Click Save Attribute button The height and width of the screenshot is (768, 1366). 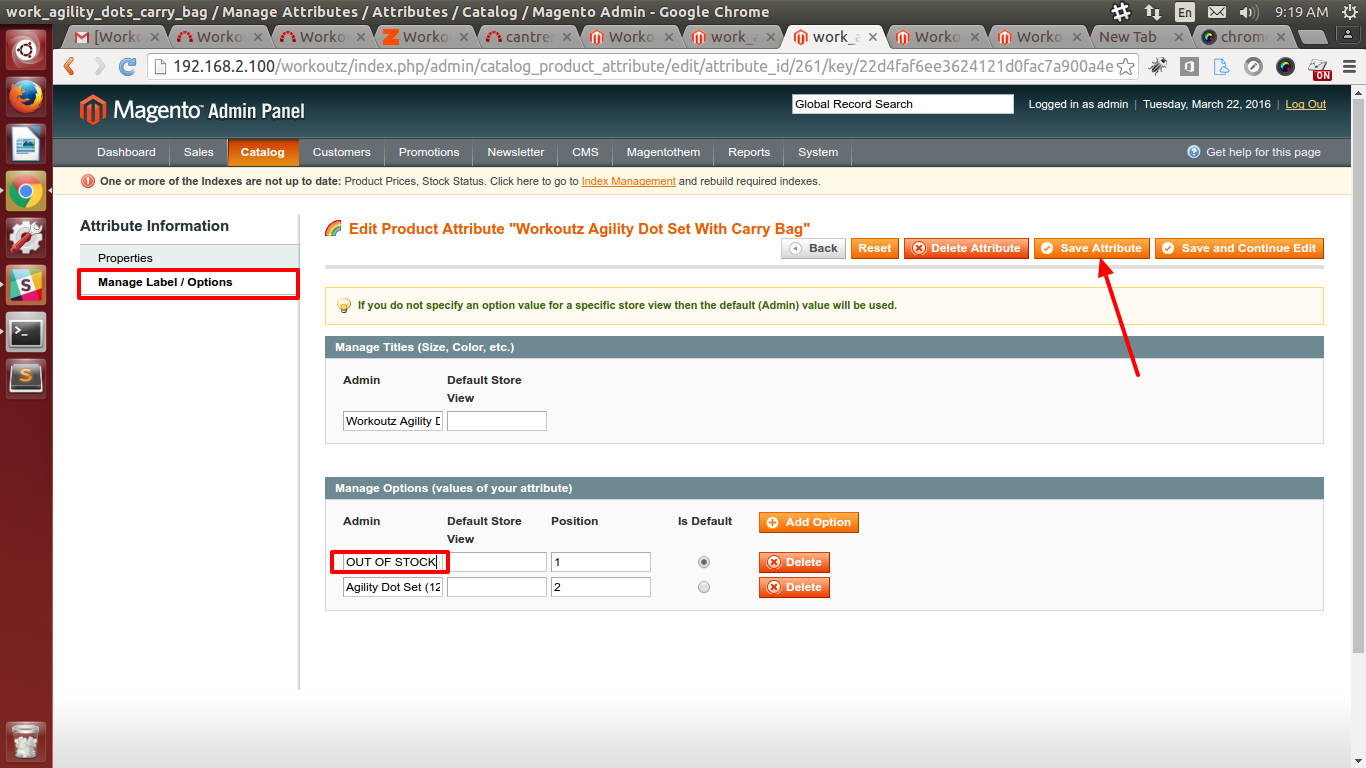pos(1091,248)
